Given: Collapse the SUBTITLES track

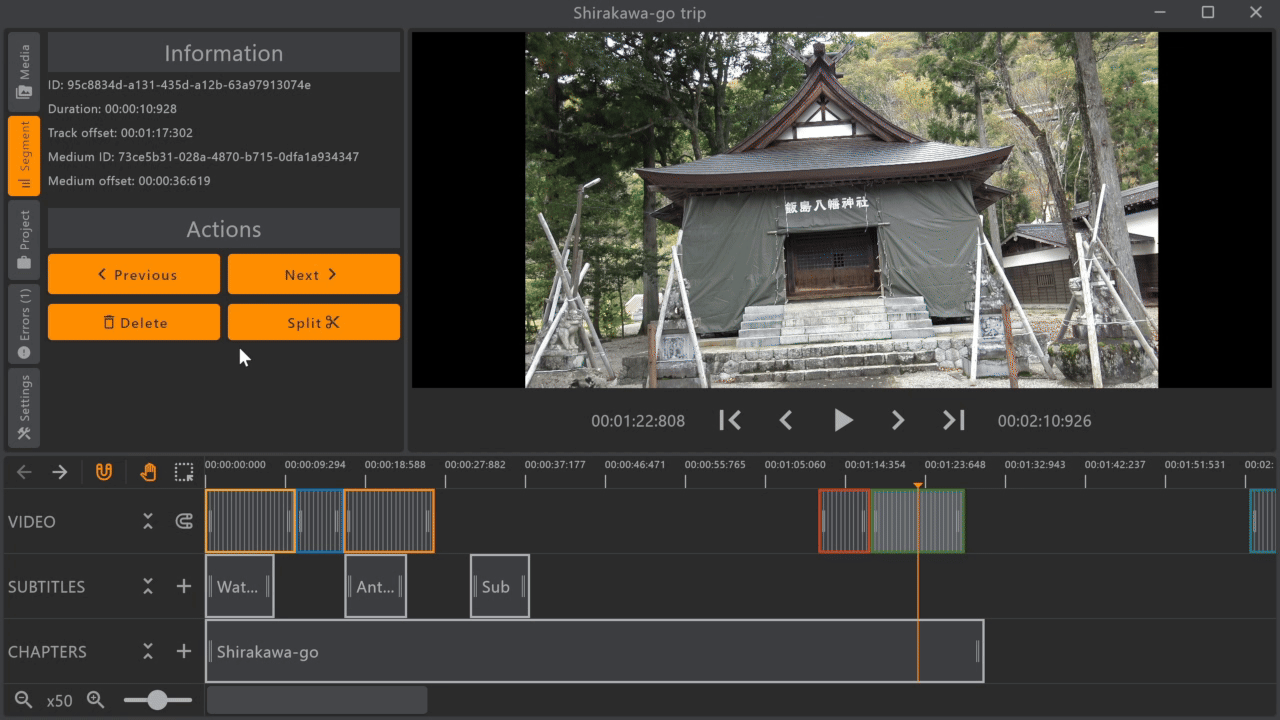Looking at the screenshot, I should point(148,586).
